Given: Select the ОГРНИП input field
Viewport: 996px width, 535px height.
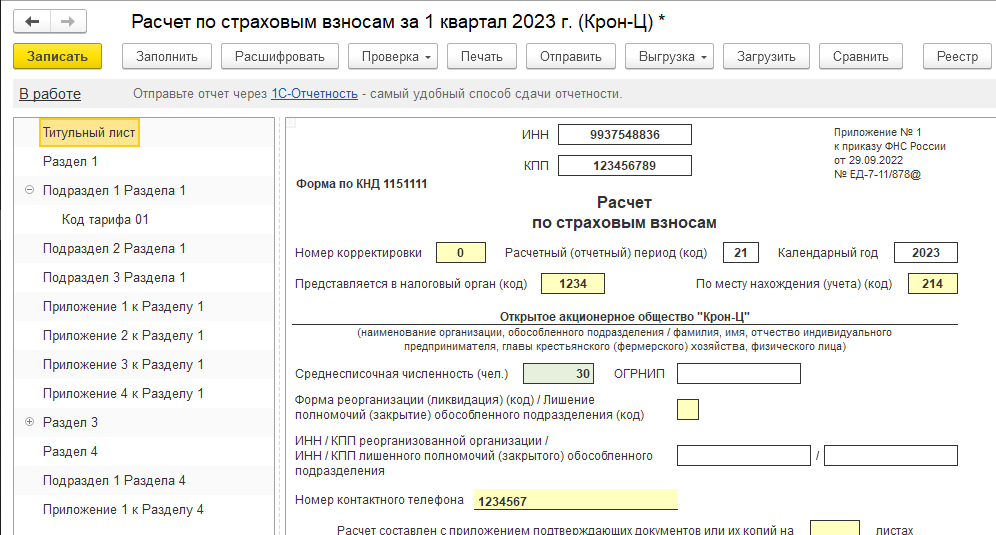Looking at the screenshot, I should [x=738, y=374].
